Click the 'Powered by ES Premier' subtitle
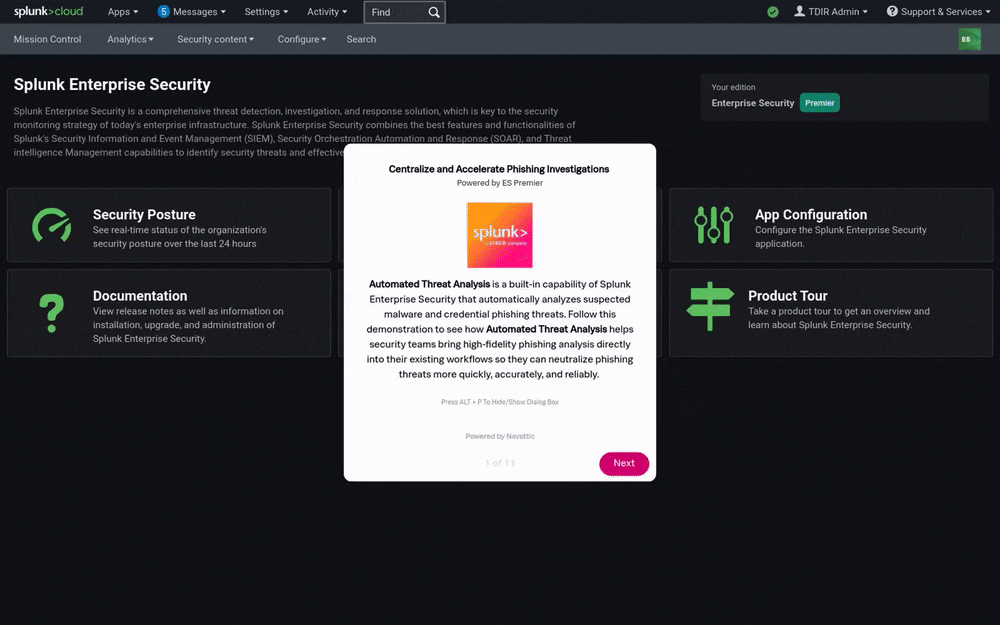The image size is (1000, 625). pyautogui.click(x=499, y=183)
